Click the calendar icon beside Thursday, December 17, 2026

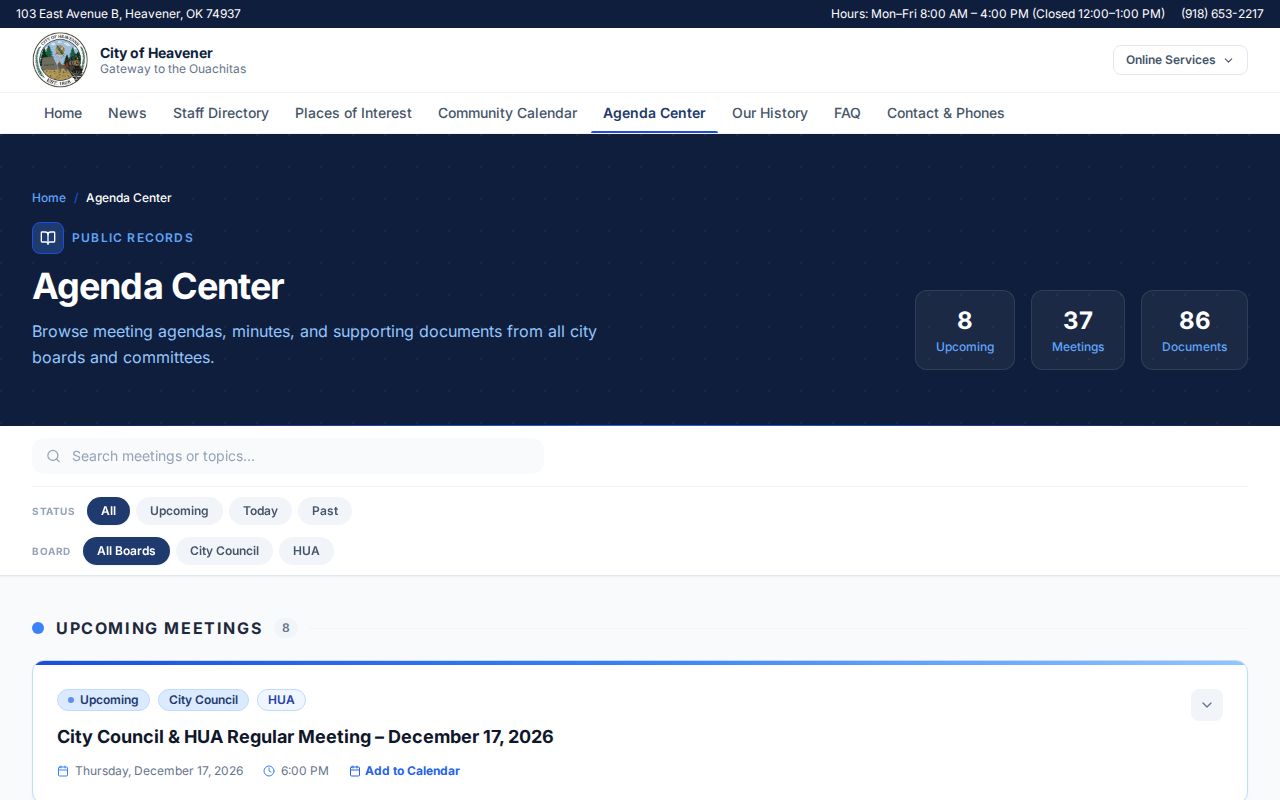[x=63, y=771]
